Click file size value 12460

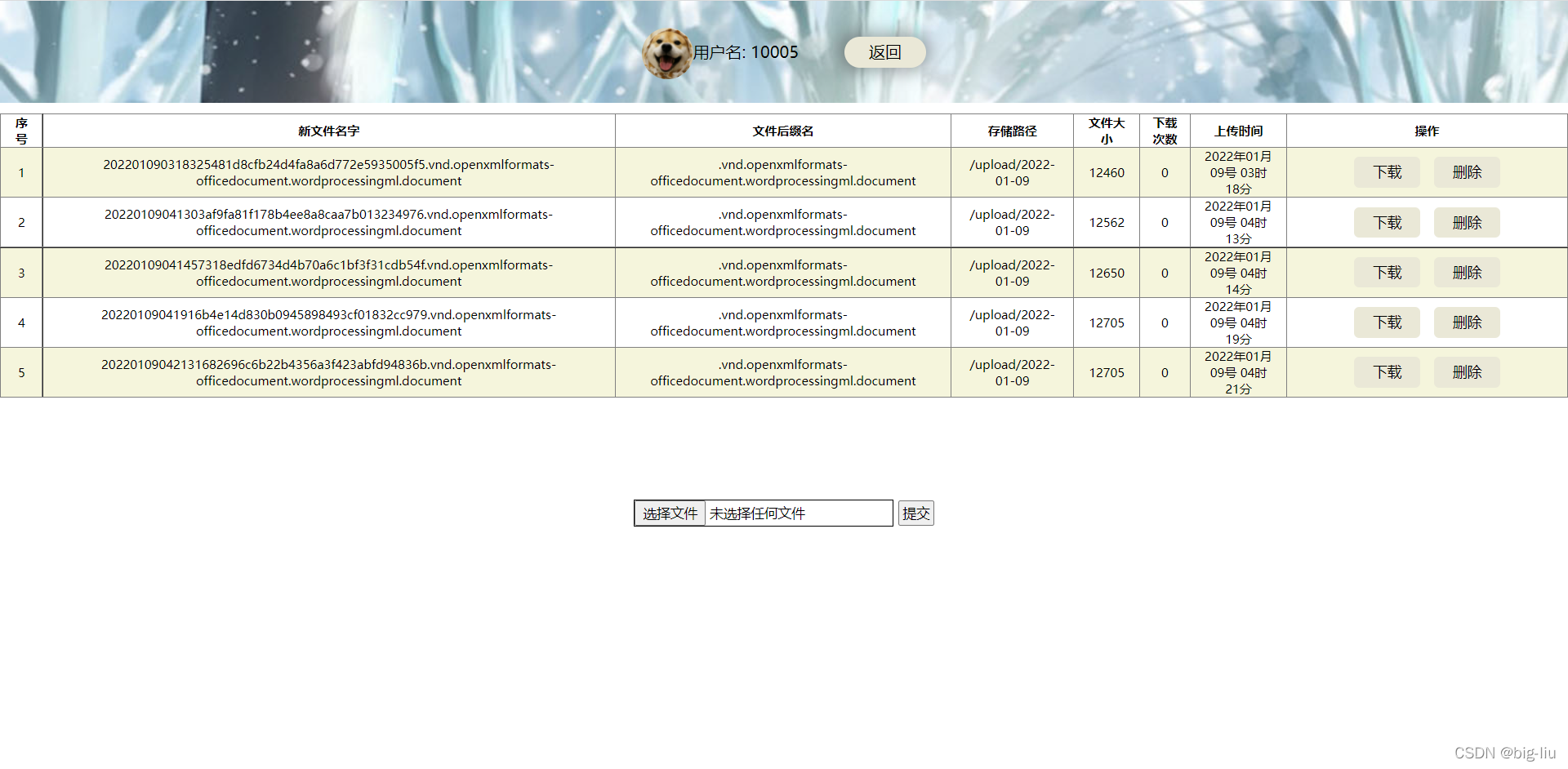coord(1107,172)
